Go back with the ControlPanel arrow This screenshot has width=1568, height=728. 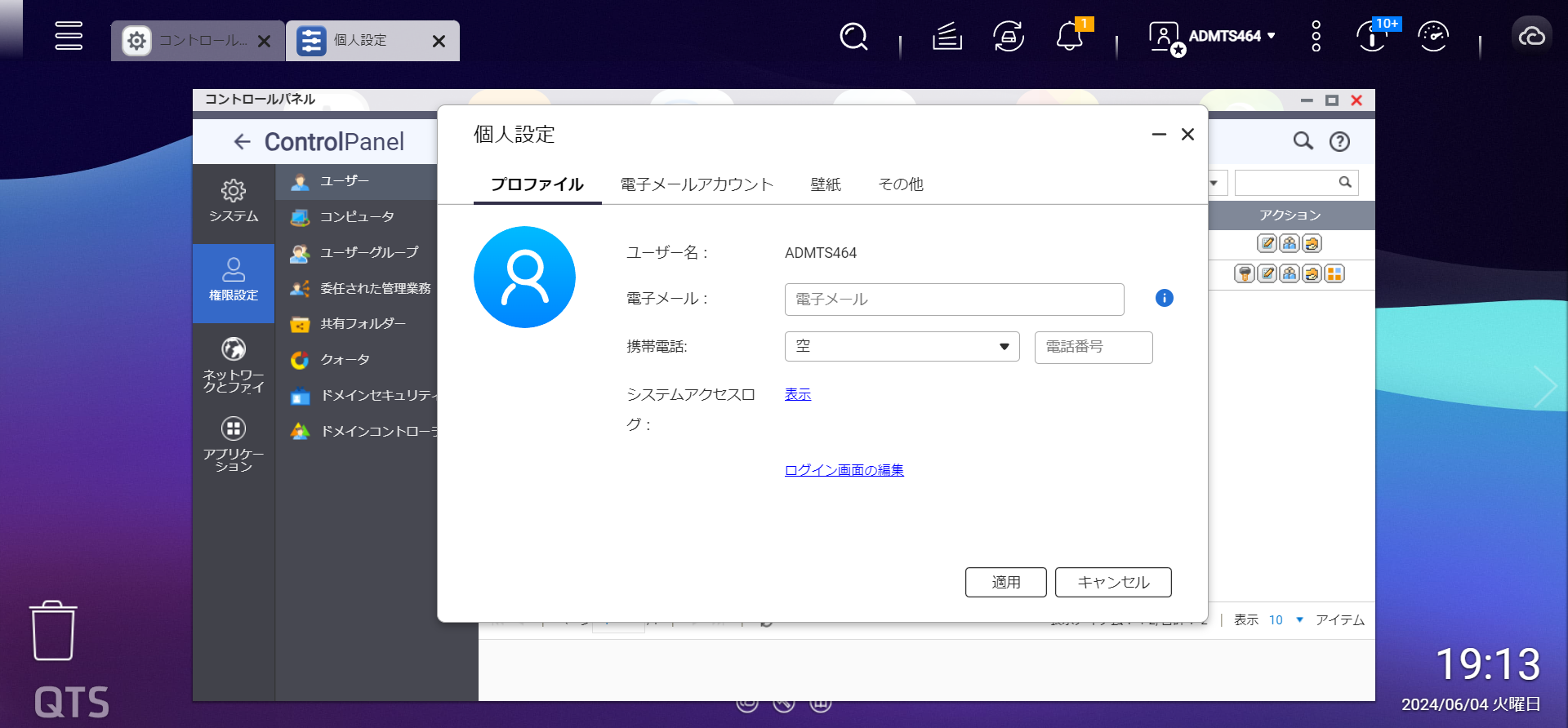[x=242, y=142]
